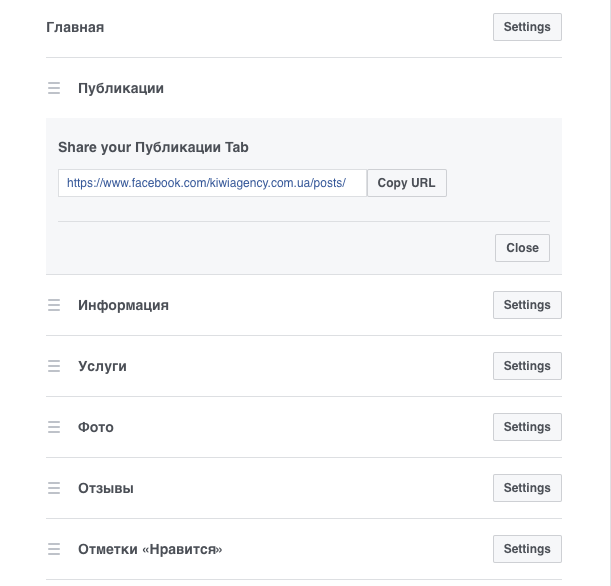Open Settings for Отметки «Нравится» tab

tap(527, 549)
